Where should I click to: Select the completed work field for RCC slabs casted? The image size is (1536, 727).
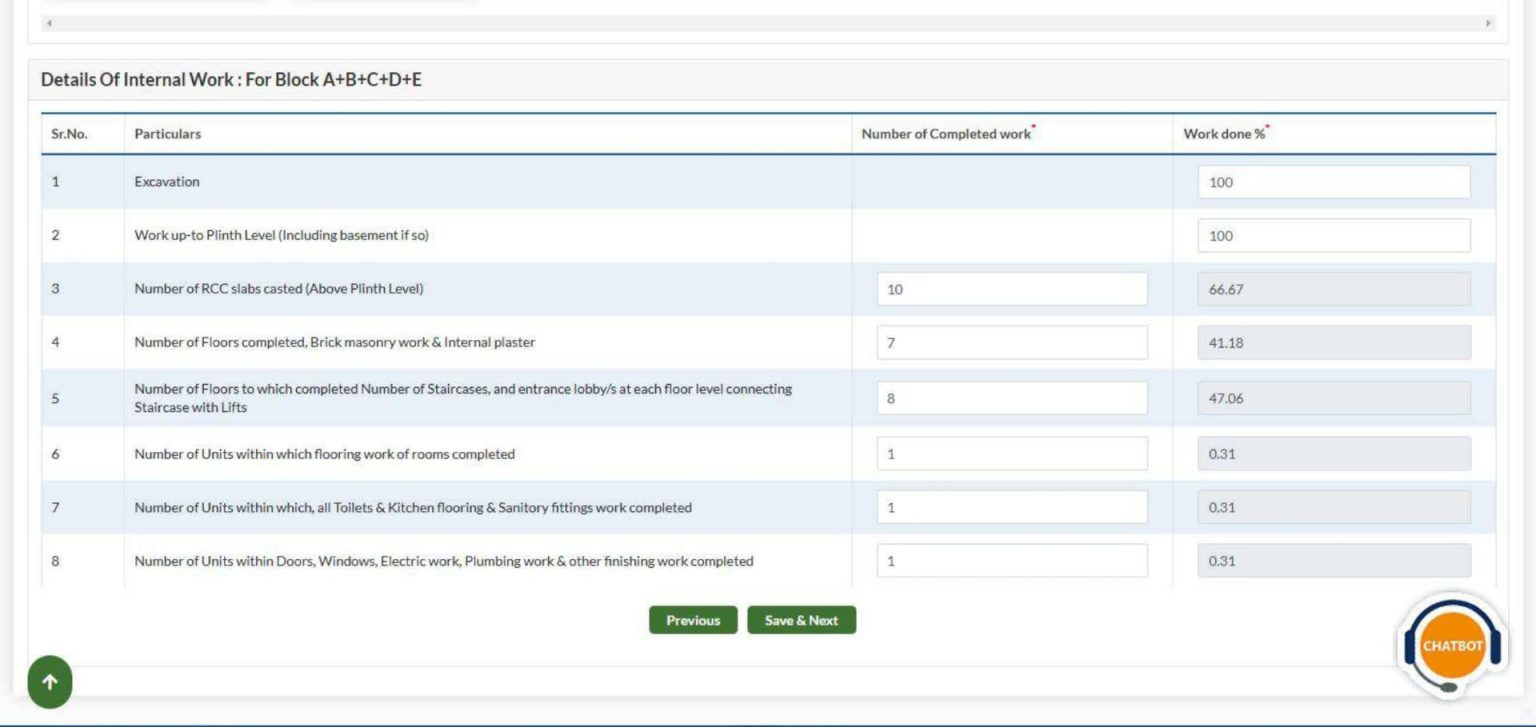click(x=1011, y=289)
